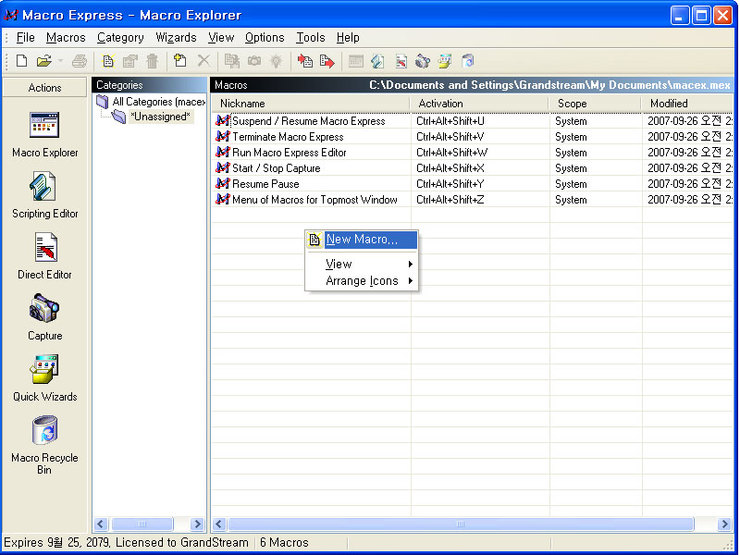Click the Export Macros red arrow icon
Image resolution: width=740 pixels, height=555 pixels.
coord(327,61)
